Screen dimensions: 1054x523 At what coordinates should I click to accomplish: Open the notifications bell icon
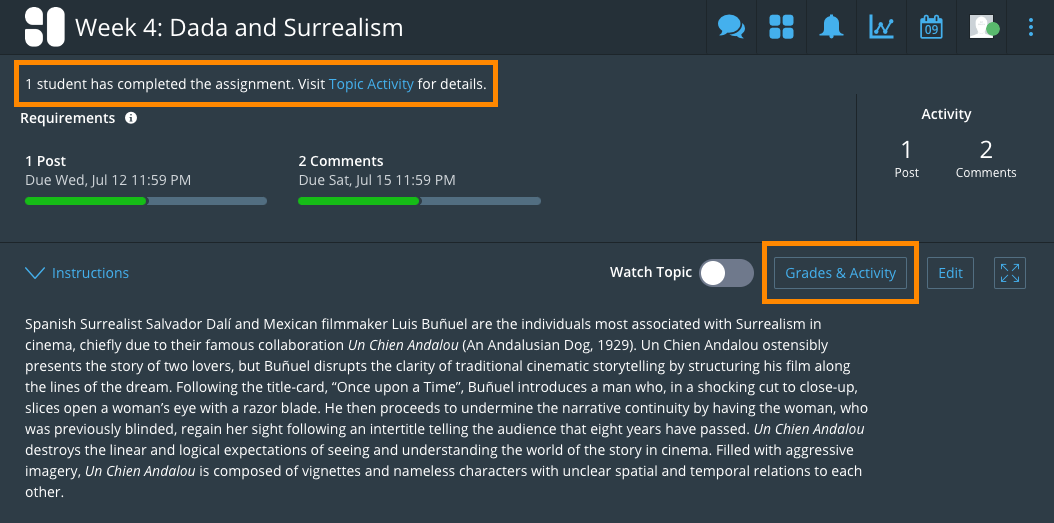pos(831,27)
